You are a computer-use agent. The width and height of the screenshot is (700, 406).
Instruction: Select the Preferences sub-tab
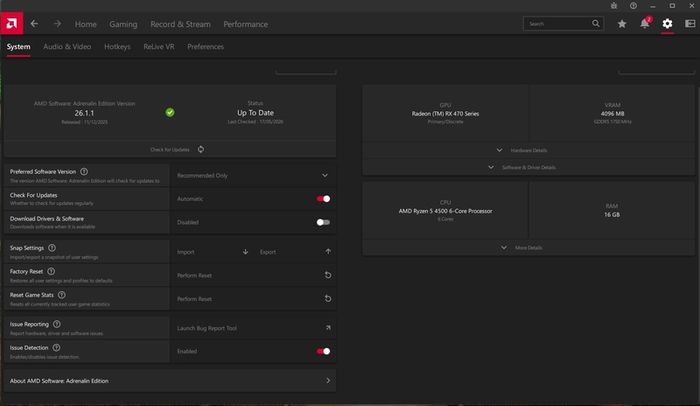click(205, 46)
